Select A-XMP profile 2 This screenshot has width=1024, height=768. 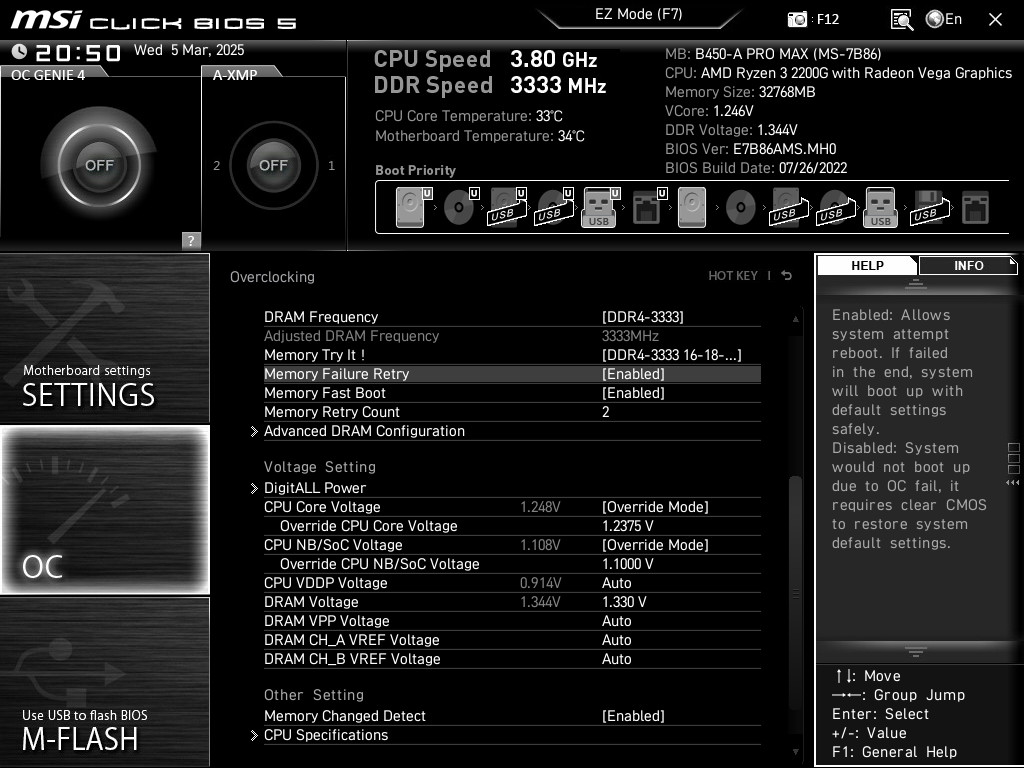[x=216, y=165]
